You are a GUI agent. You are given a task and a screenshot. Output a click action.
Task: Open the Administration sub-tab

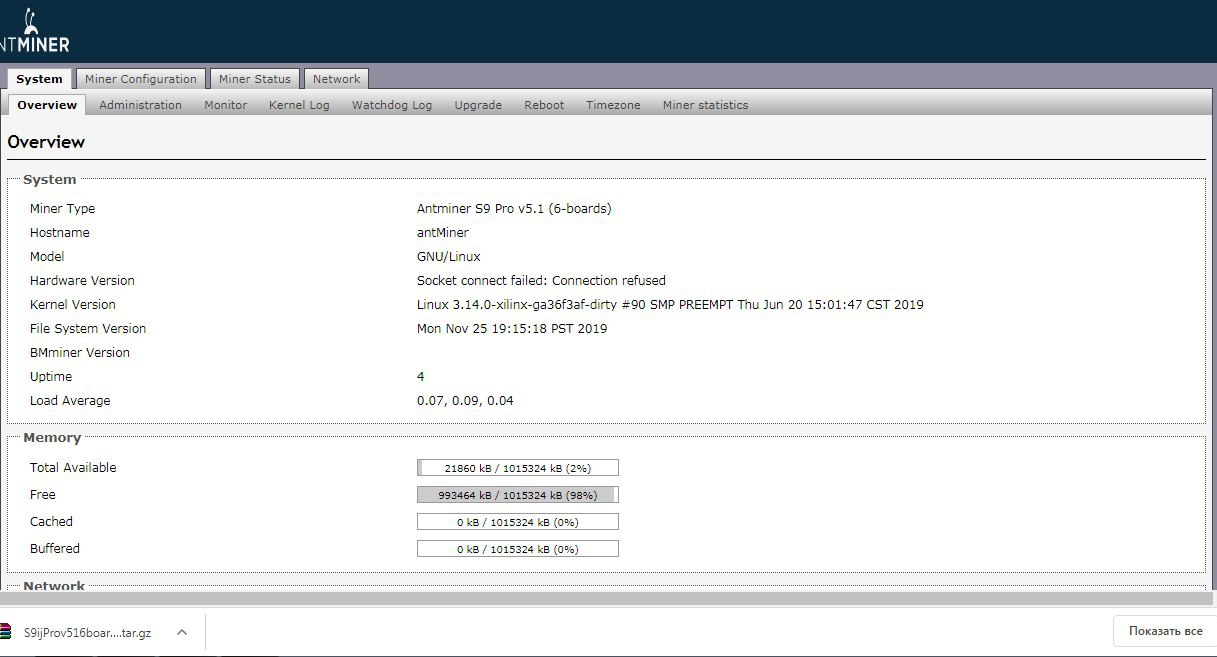click(x=140, y=105)
